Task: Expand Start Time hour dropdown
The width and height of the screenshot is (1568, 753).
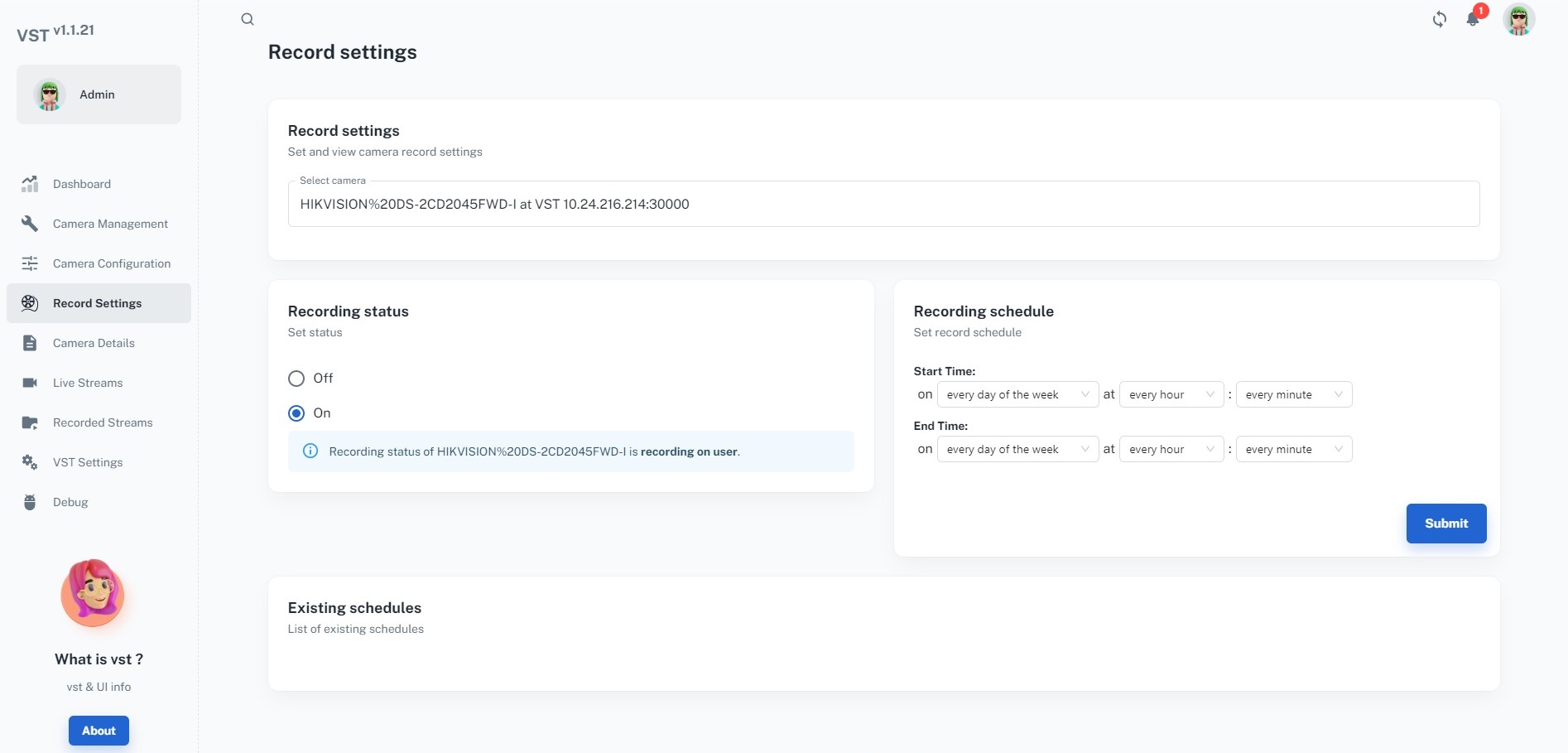Action: (x=1171, y=395)
